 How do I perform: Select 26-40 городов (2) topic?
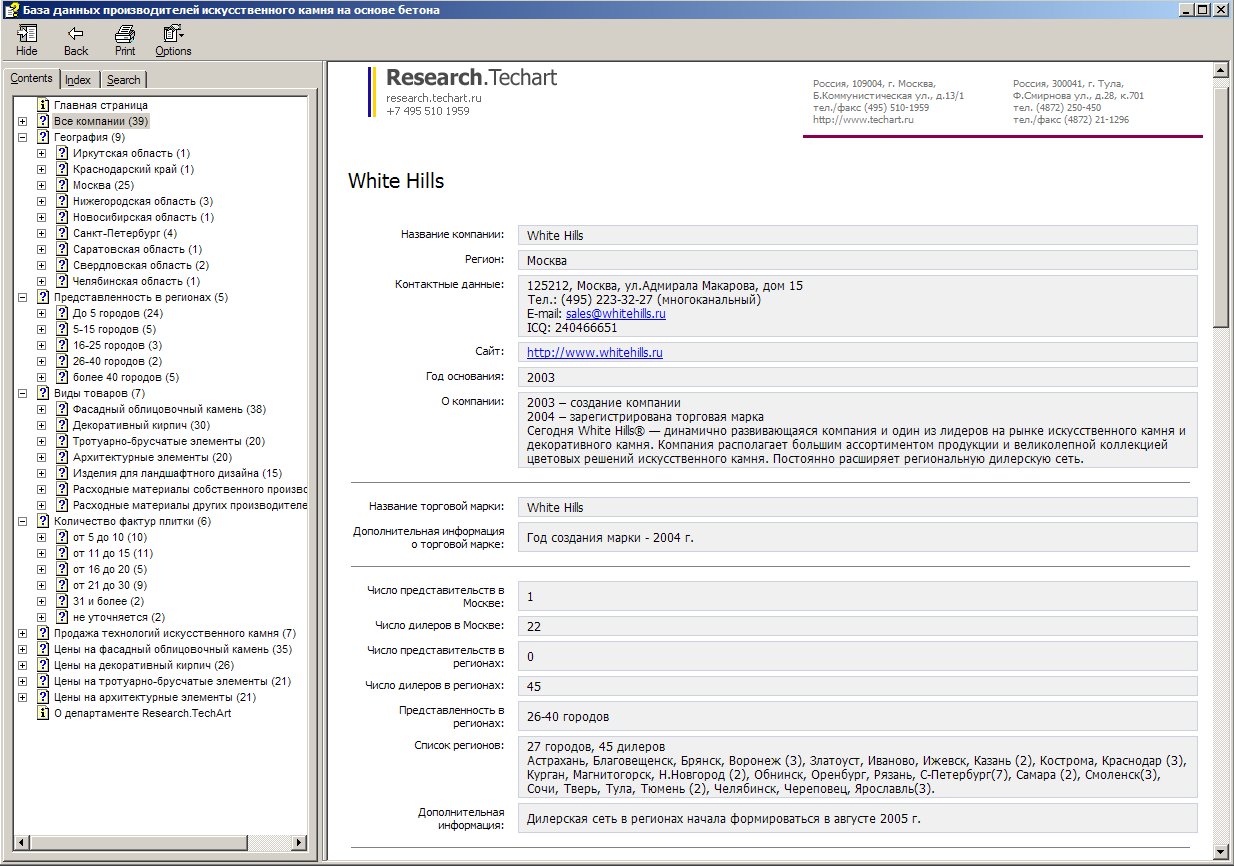click(117, 361)
